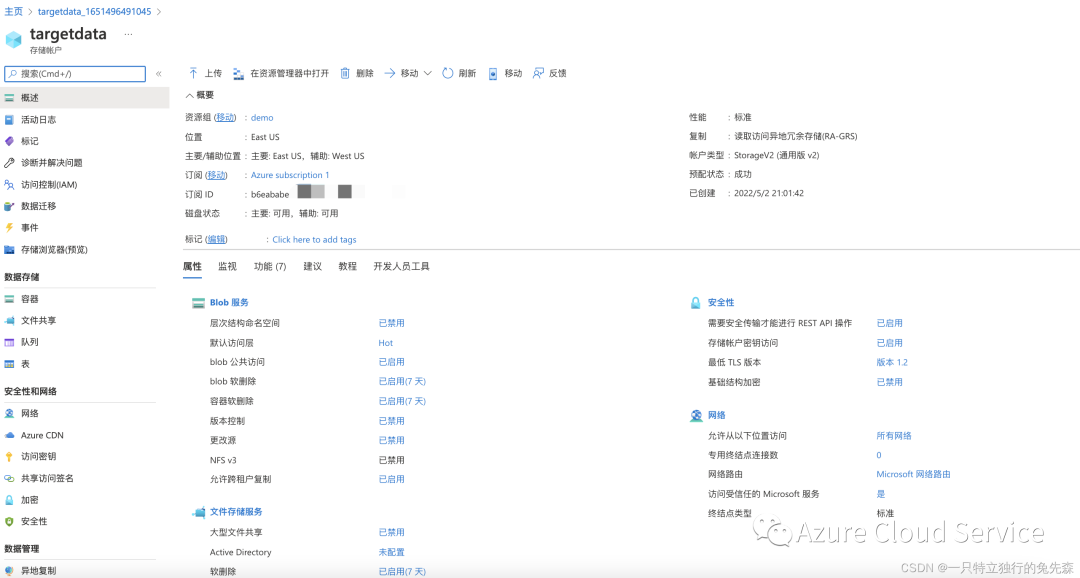Viewport: 1080px width, 578px height.
Task: Click the 移动 device icon beside 反馈
Action: (493, 74)
